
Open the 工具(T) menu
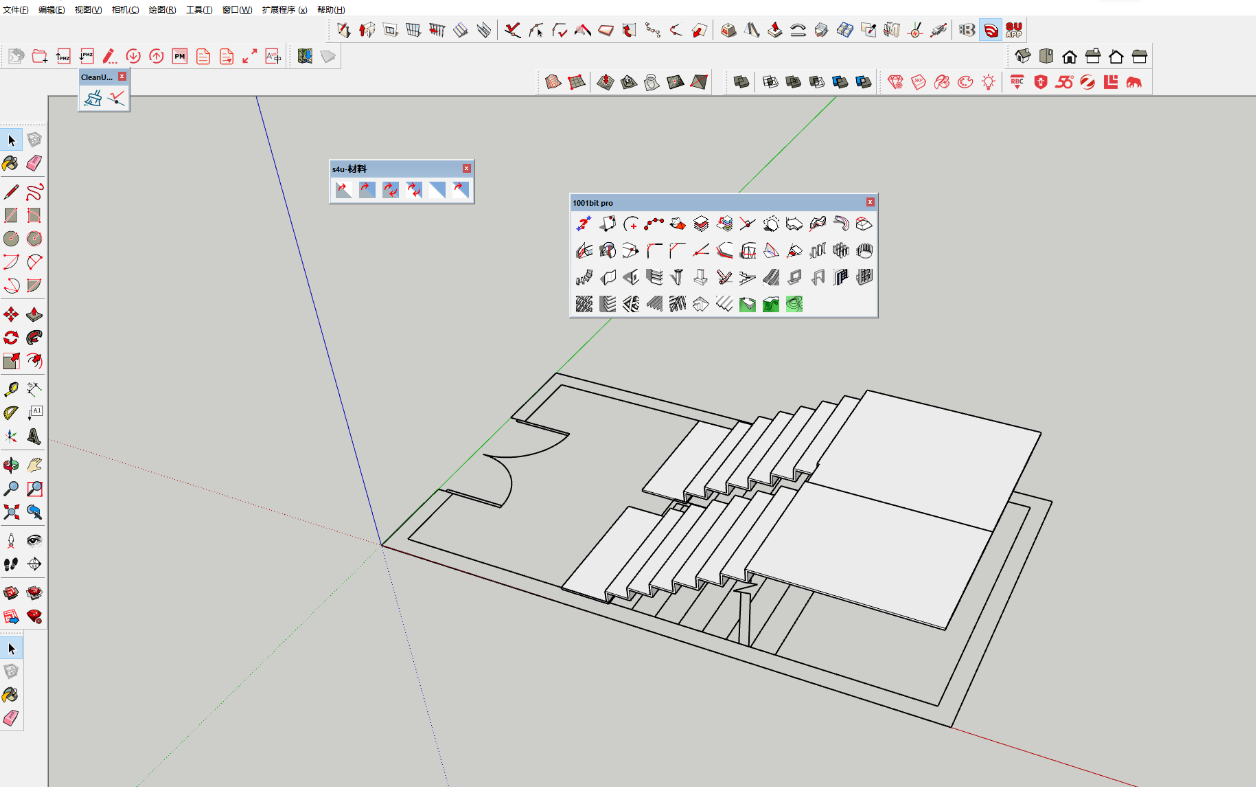click(199, 9)
